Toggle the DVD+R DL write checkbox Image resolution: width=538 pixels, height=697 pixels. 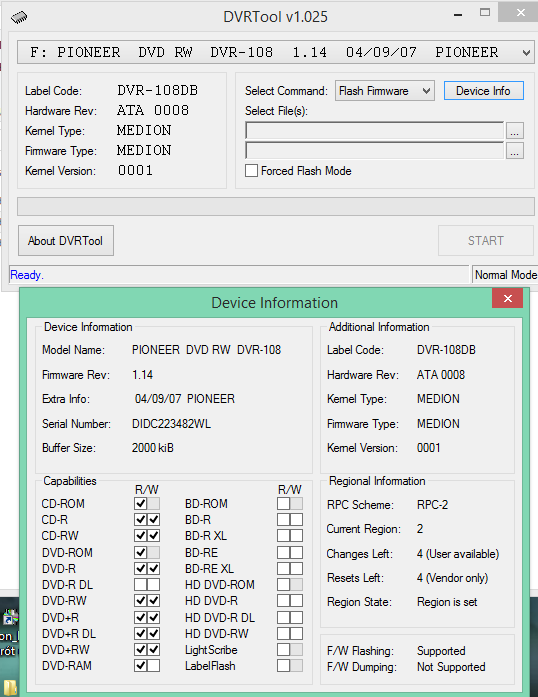153,633
